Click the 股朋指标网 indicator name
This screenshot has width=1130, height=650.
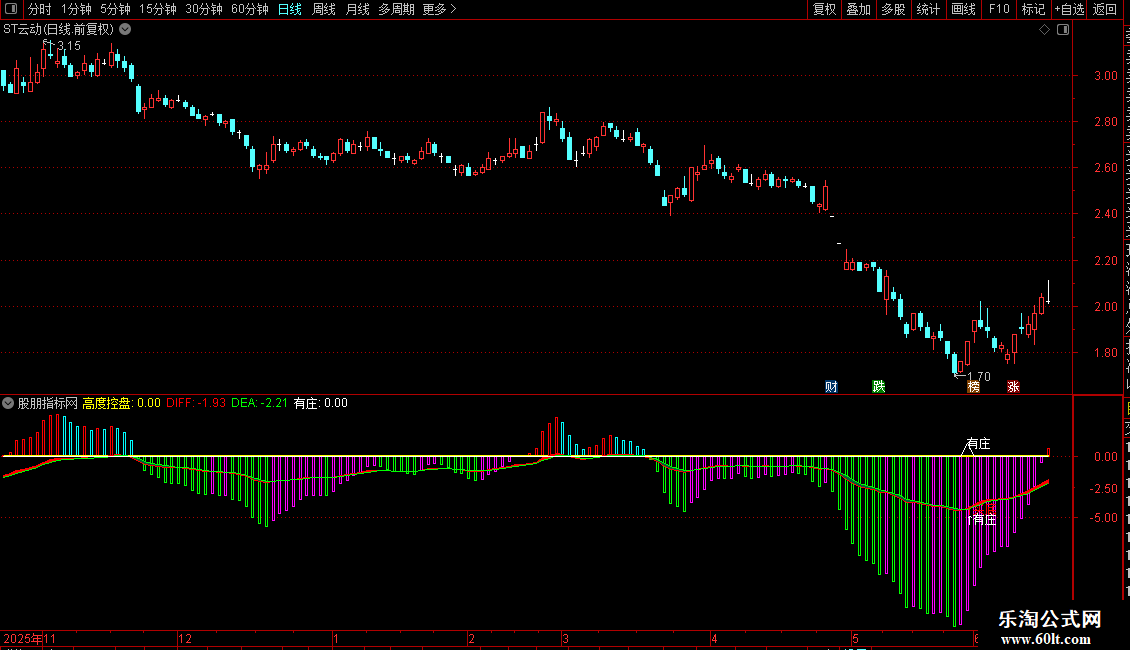[x=48, y=403]
